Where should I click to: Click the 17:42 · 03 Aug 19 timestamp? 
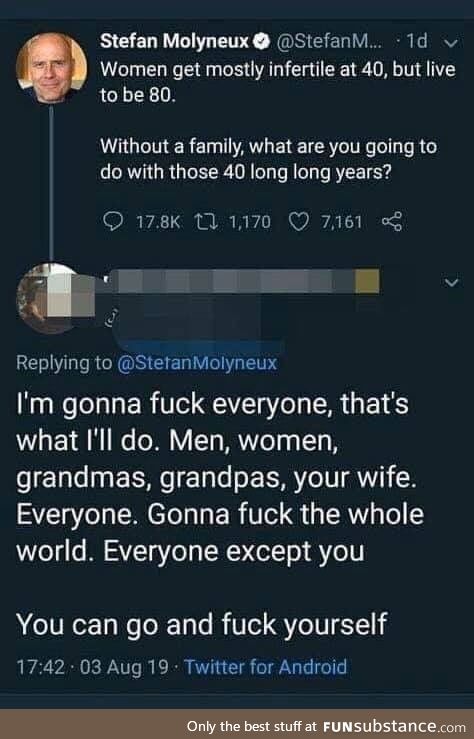click(x=92, y=667)
